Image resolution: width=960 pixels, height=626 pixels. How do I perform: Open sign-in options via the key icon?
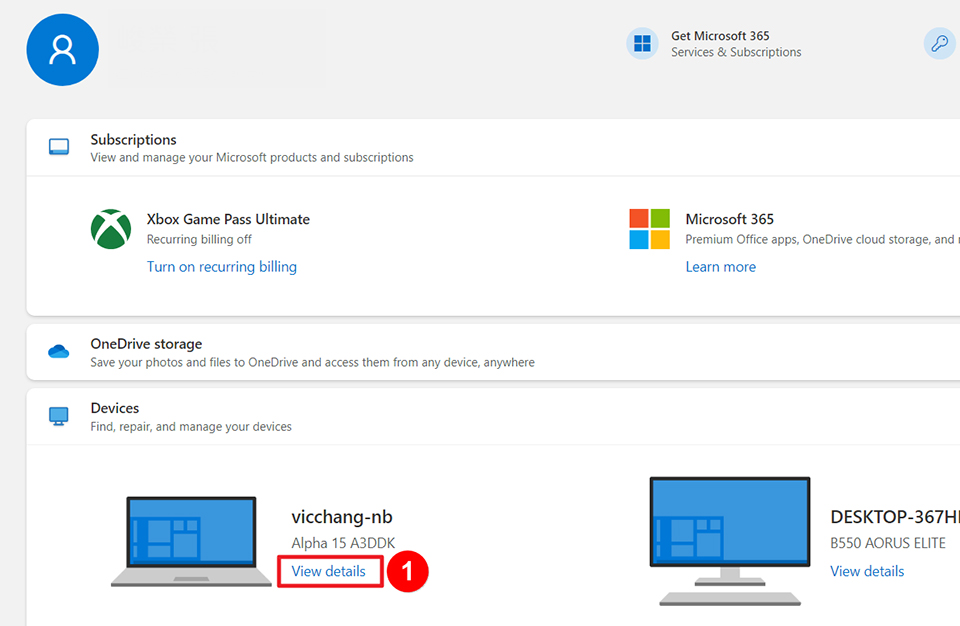[x=938, y=43]
